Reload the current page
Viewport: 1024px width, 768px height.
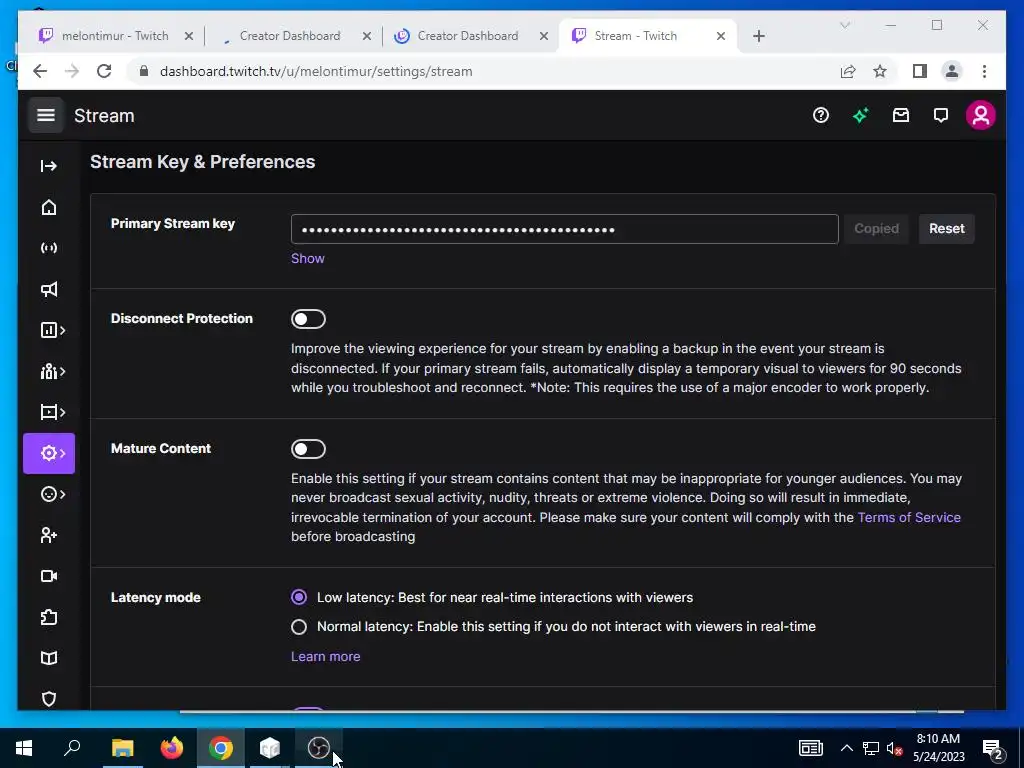104,71
